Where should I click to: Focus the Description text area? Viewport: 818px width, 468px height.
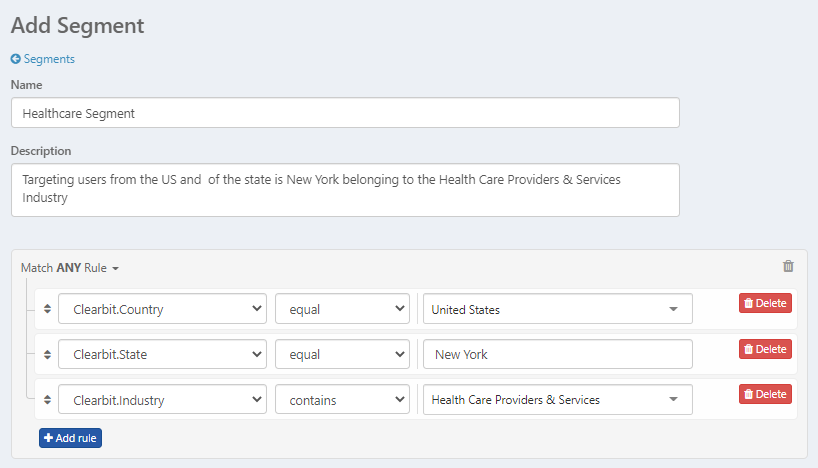point(345,189)
